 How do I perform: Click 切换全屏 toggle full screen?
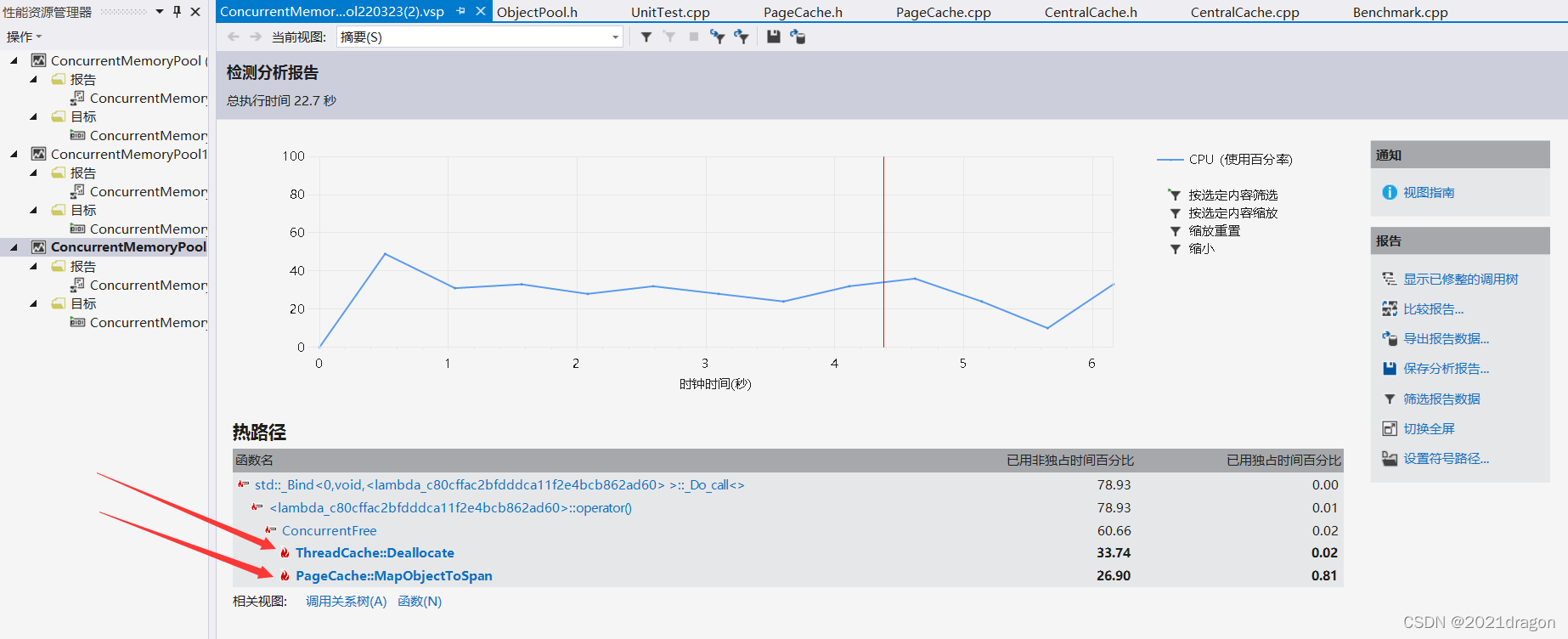click(1429, 429)
